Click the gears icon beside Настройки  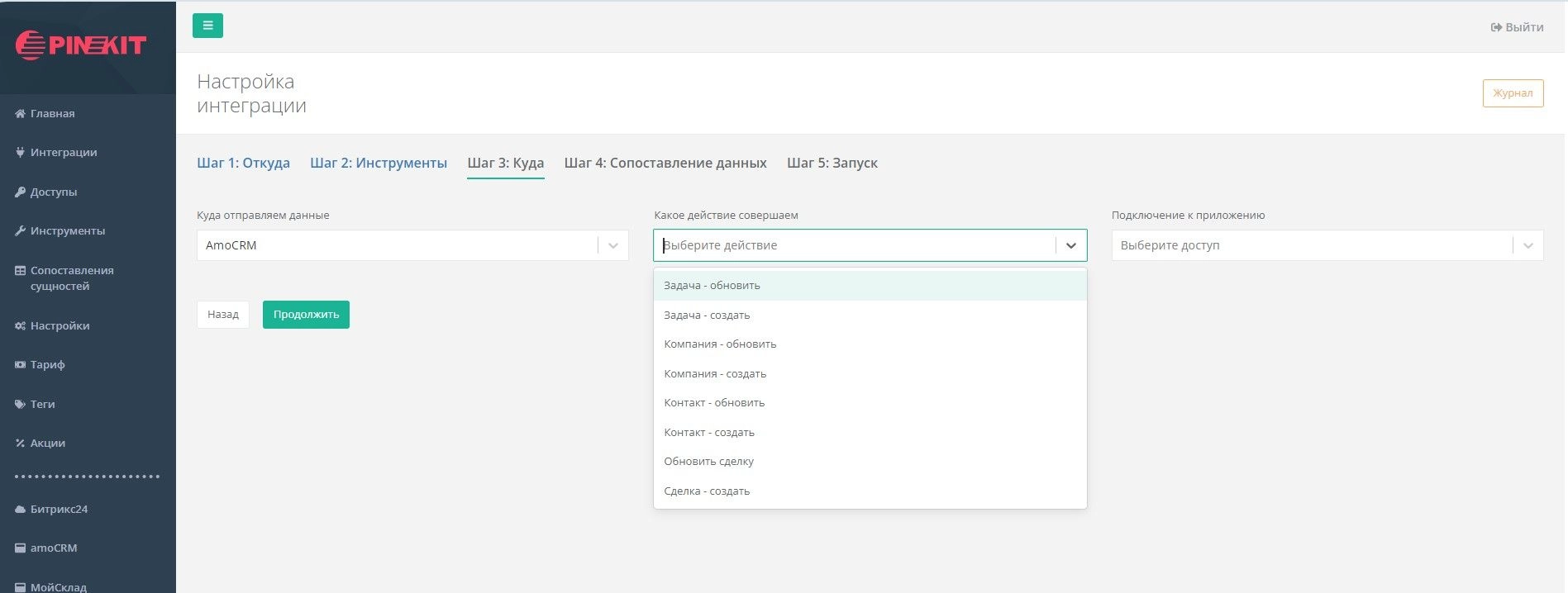pyautogui.click(x=21, y=326)
